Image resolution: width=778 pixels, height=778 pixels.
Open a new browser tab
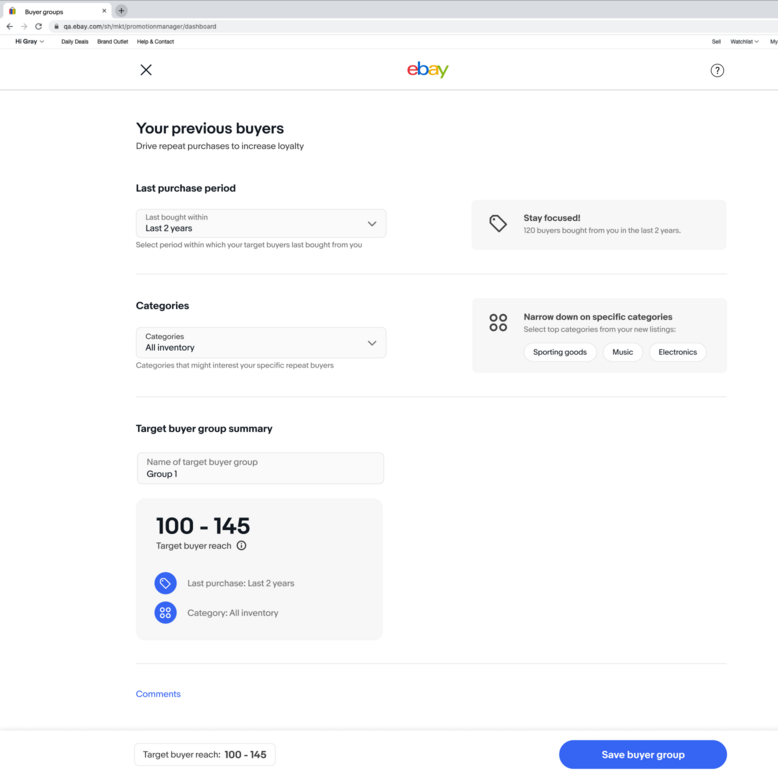121,11
